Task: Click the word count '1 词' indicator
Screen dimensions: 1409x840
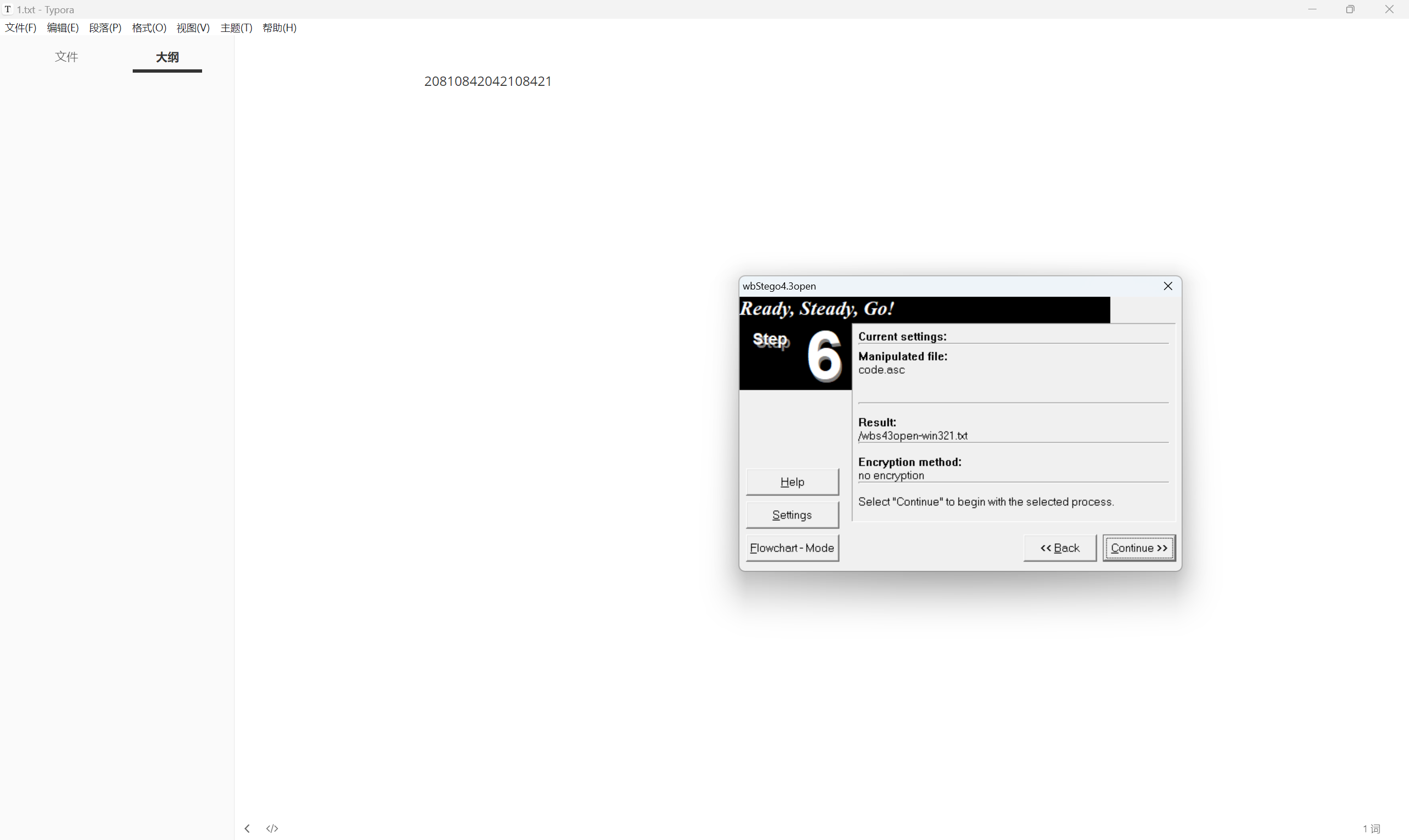Action: (1371, 828)
